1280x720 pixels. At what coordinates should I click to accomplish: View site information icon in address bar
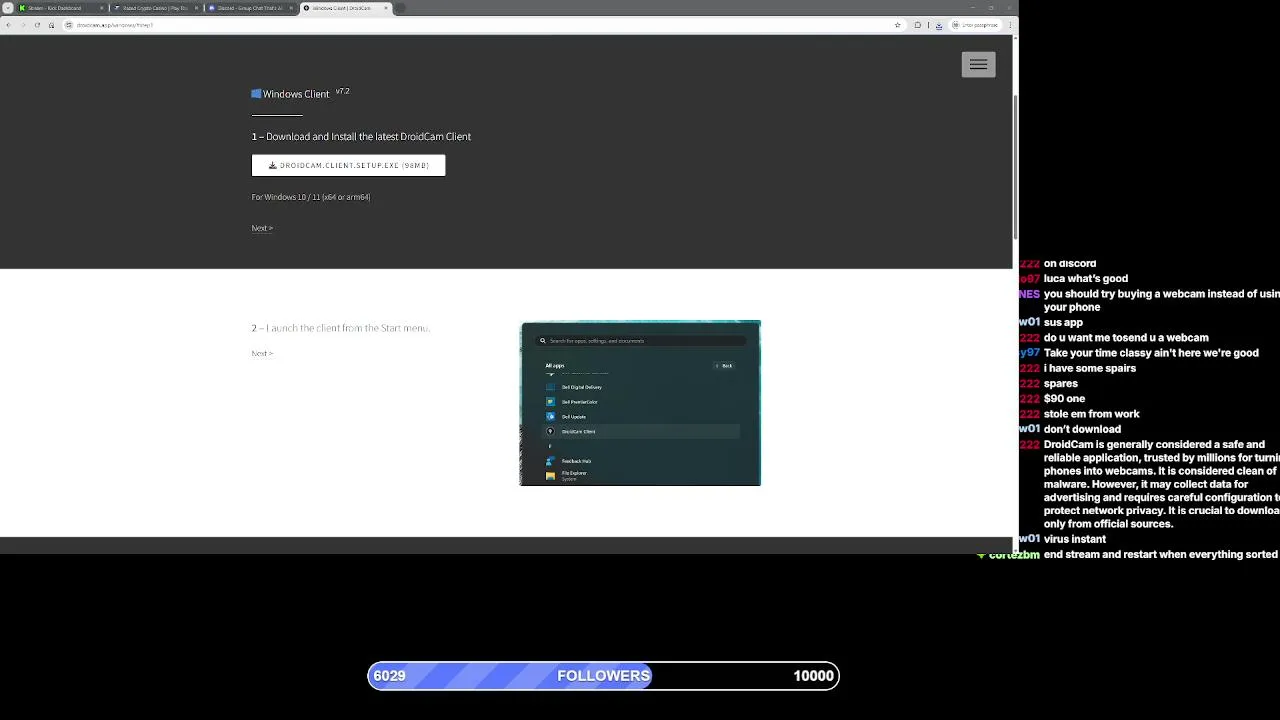[68, 25]
